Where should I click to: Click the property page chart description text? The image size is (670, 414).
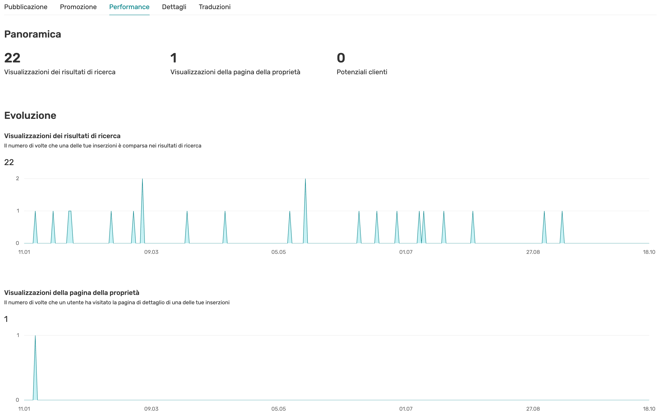[117, 302]
